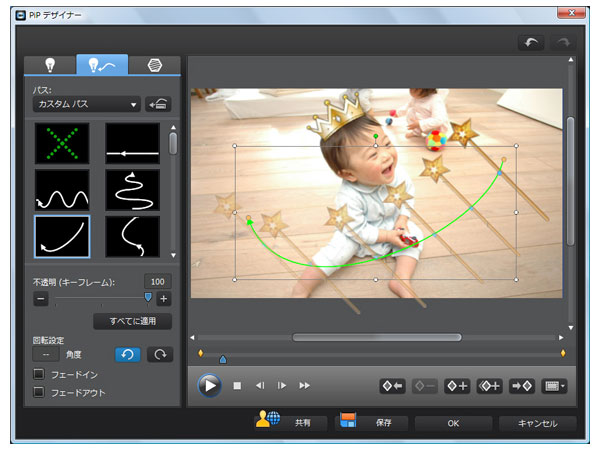The image size is (600, 450).
Task: Switch to the motion path tab
Action: (102, 65)
